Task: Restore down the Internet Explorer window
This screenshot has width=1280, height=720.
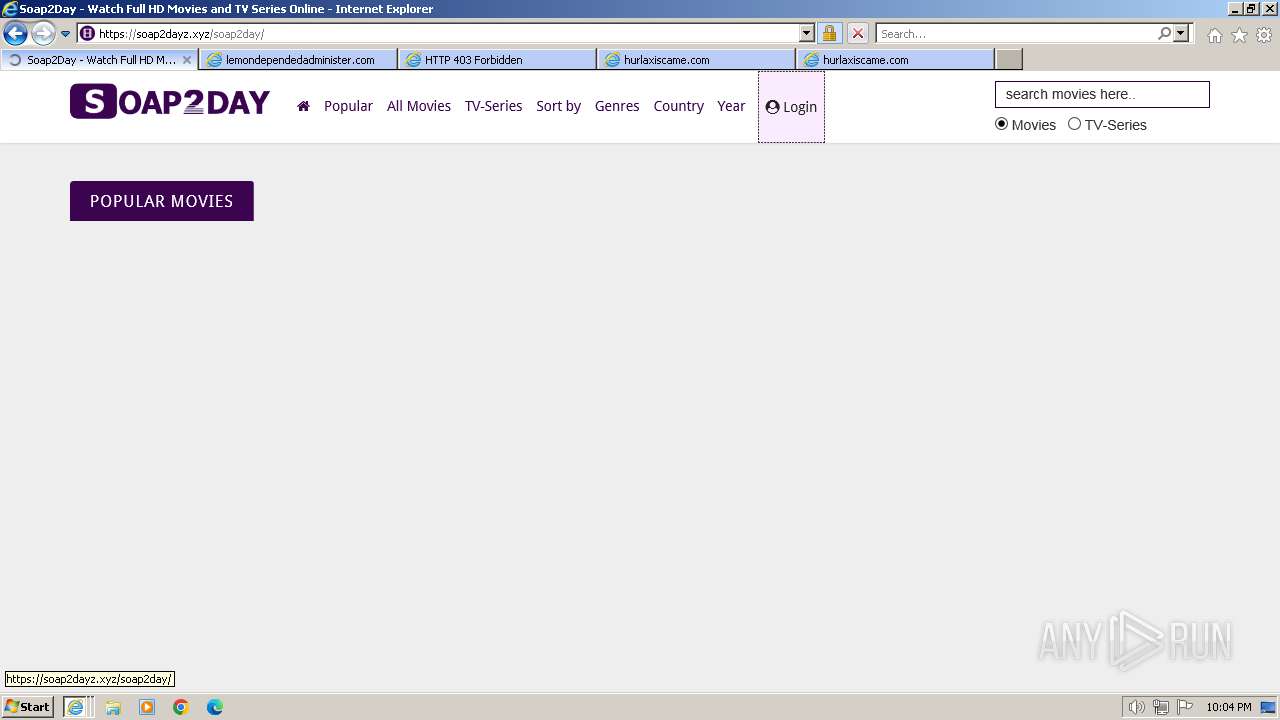Action: pyautogui.click(x=1251, y=9)
